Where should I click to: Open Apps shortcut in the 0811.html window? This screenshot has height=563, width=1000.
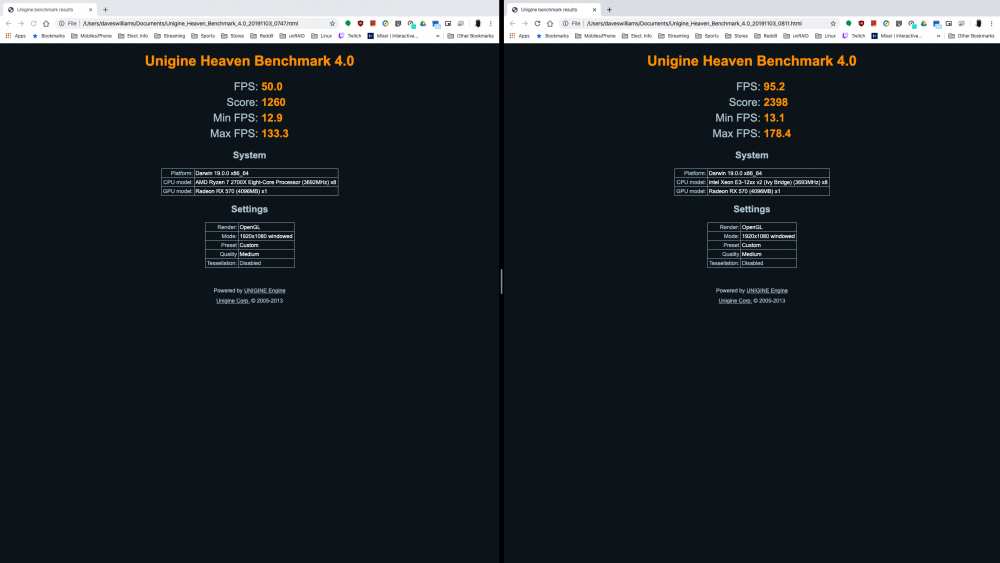point(519,36)
